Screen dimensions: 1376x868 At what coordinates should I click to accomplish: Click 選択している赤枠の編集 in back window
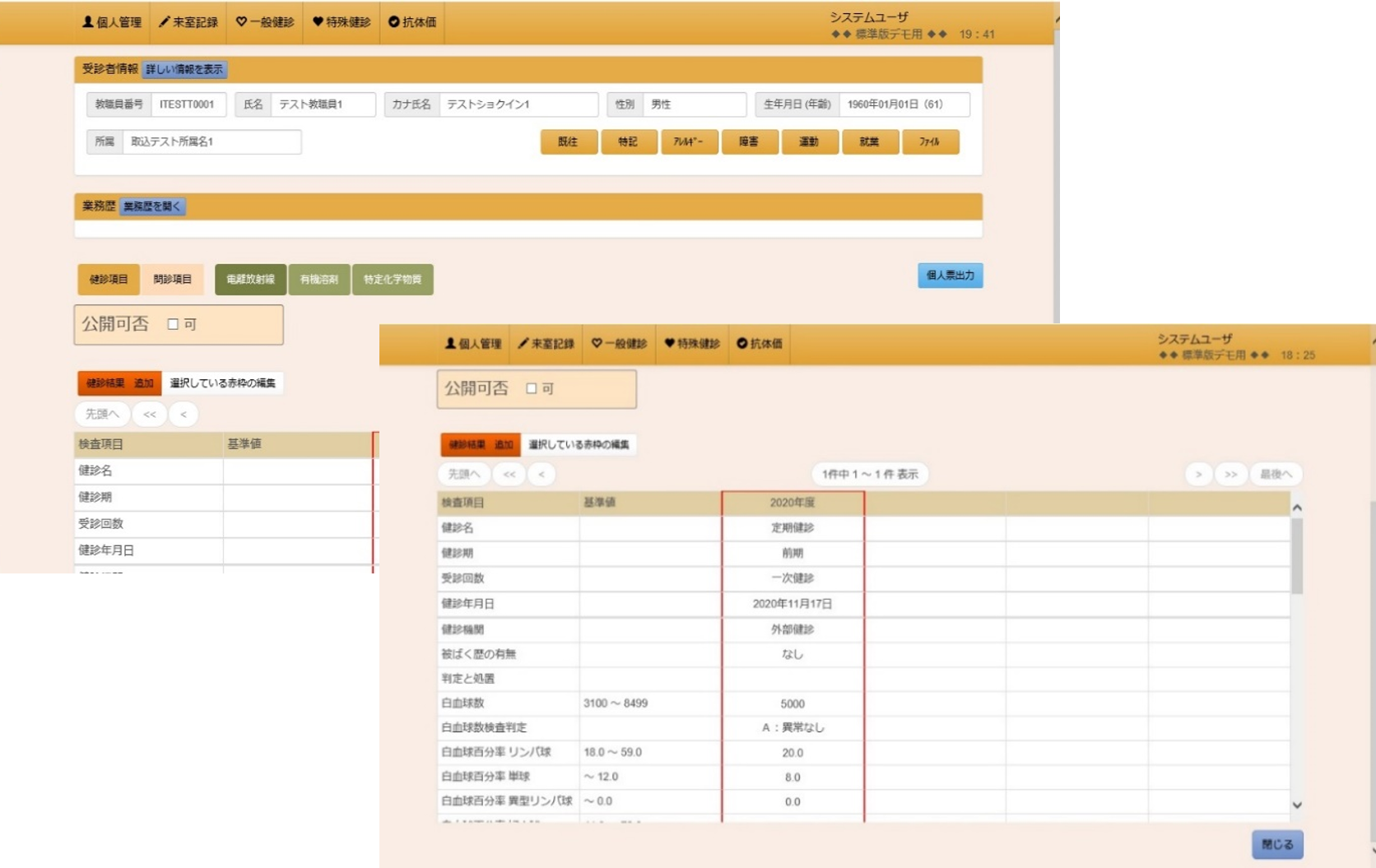click(222, 383)
